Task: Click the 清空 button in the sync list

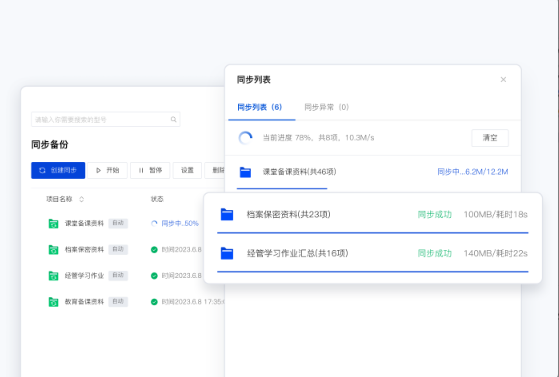Action: pos(490,138)
